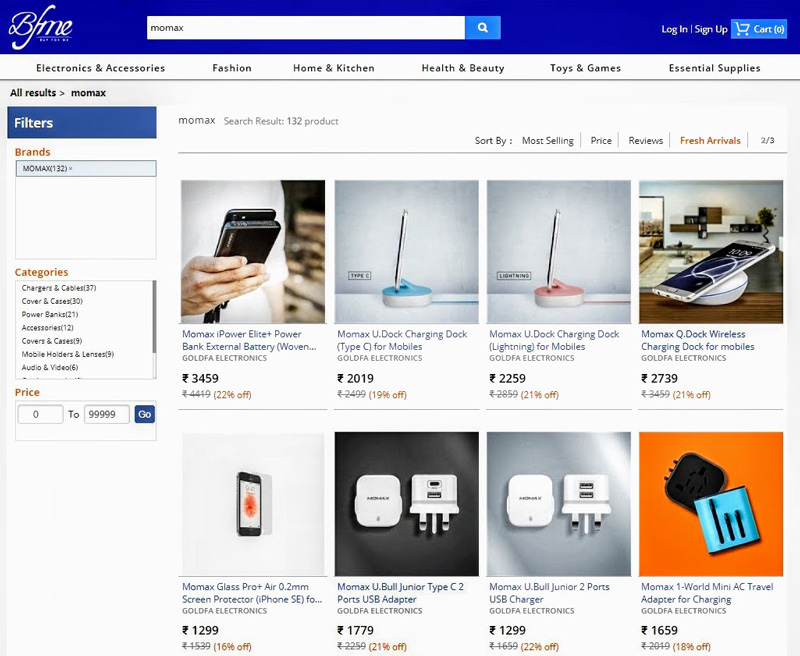Apply price filter with Go button
The height and width of the screenshot is (656, 800).
tap(144, 414)
